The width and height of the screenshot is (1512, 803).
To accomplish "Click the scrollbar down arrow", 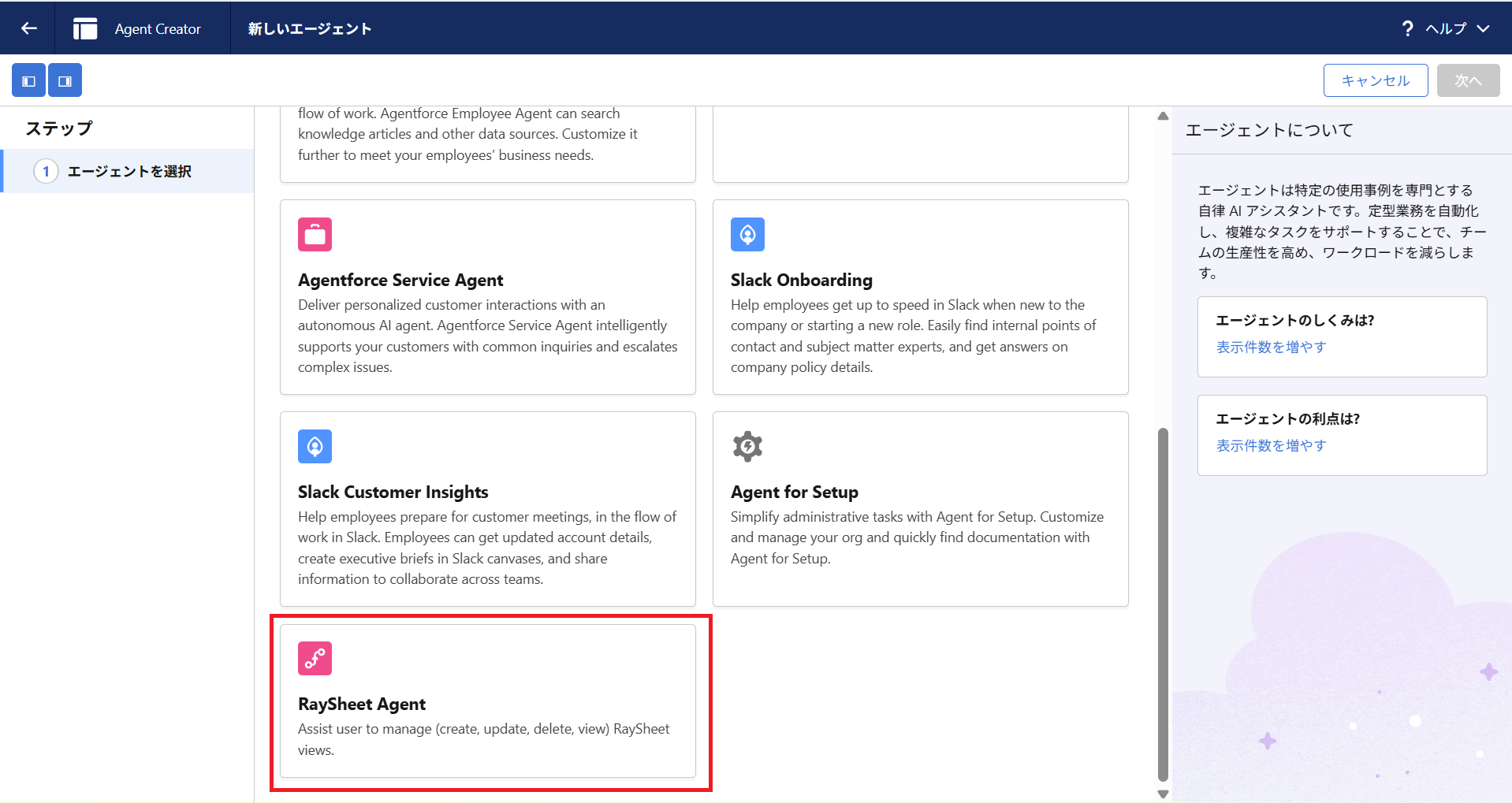I will click(1163, 794).
